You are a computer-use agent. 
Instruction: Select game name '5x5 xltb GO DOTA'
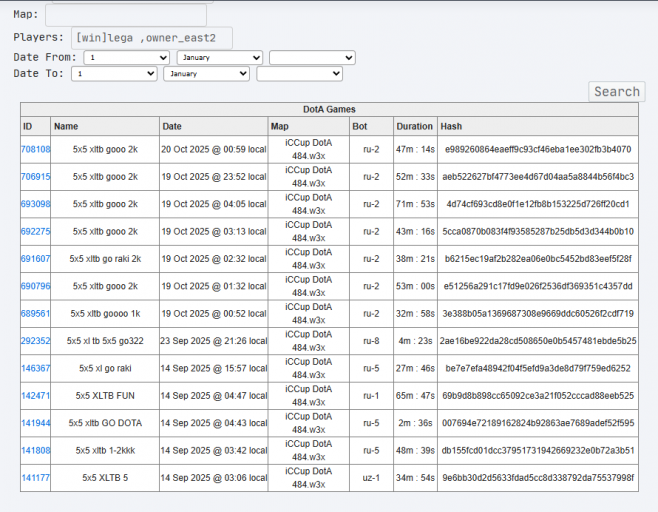[105, 423]
